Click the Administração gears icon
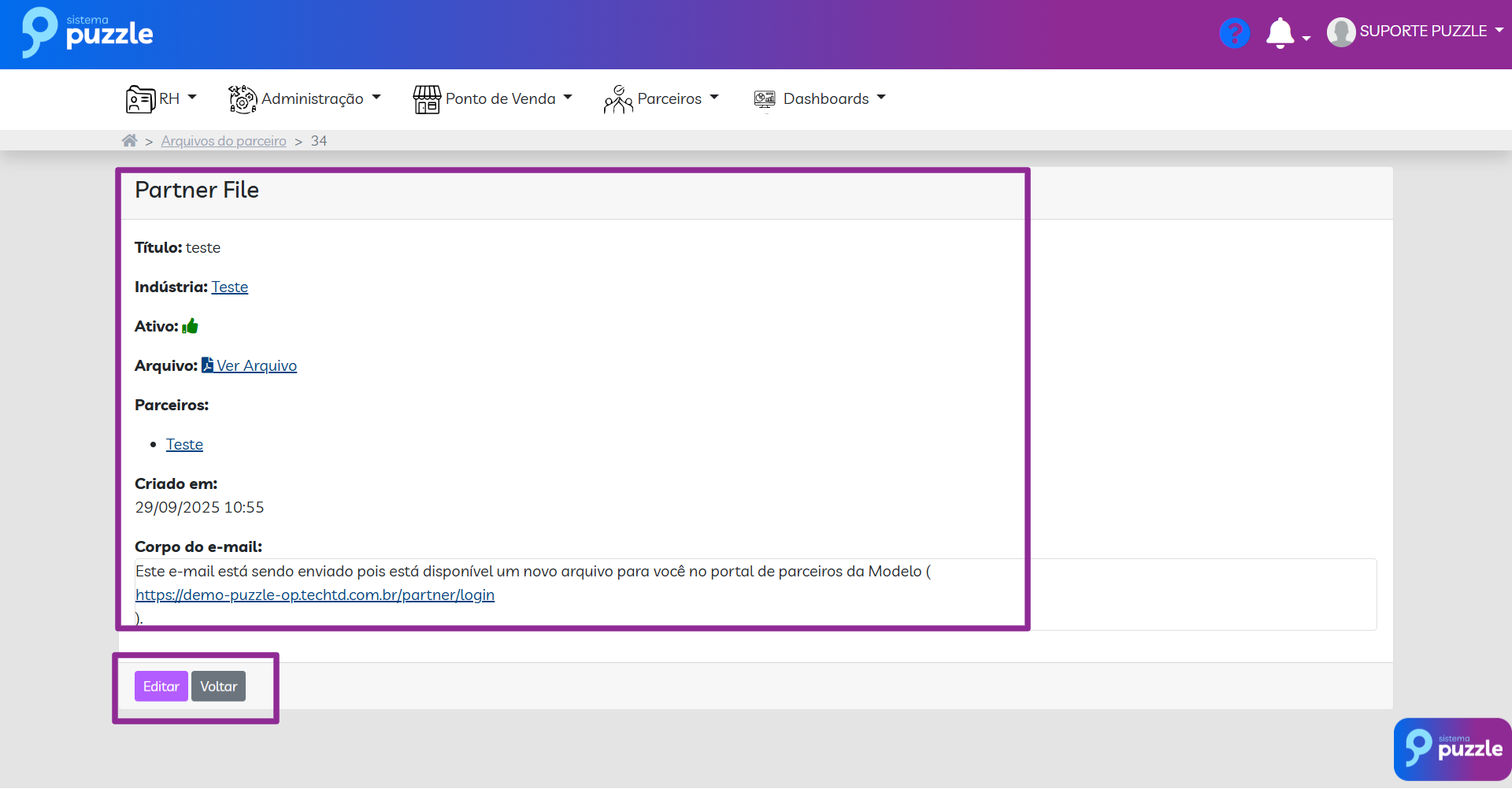This screenshot has width=1512, height=789. 243,99
